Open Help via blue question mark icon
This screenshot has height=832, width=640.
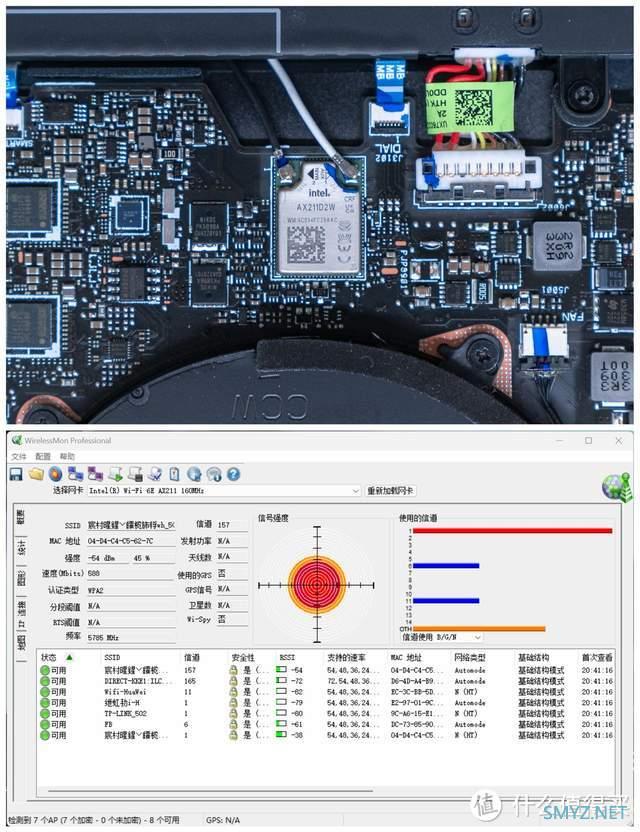click(233, 474)
